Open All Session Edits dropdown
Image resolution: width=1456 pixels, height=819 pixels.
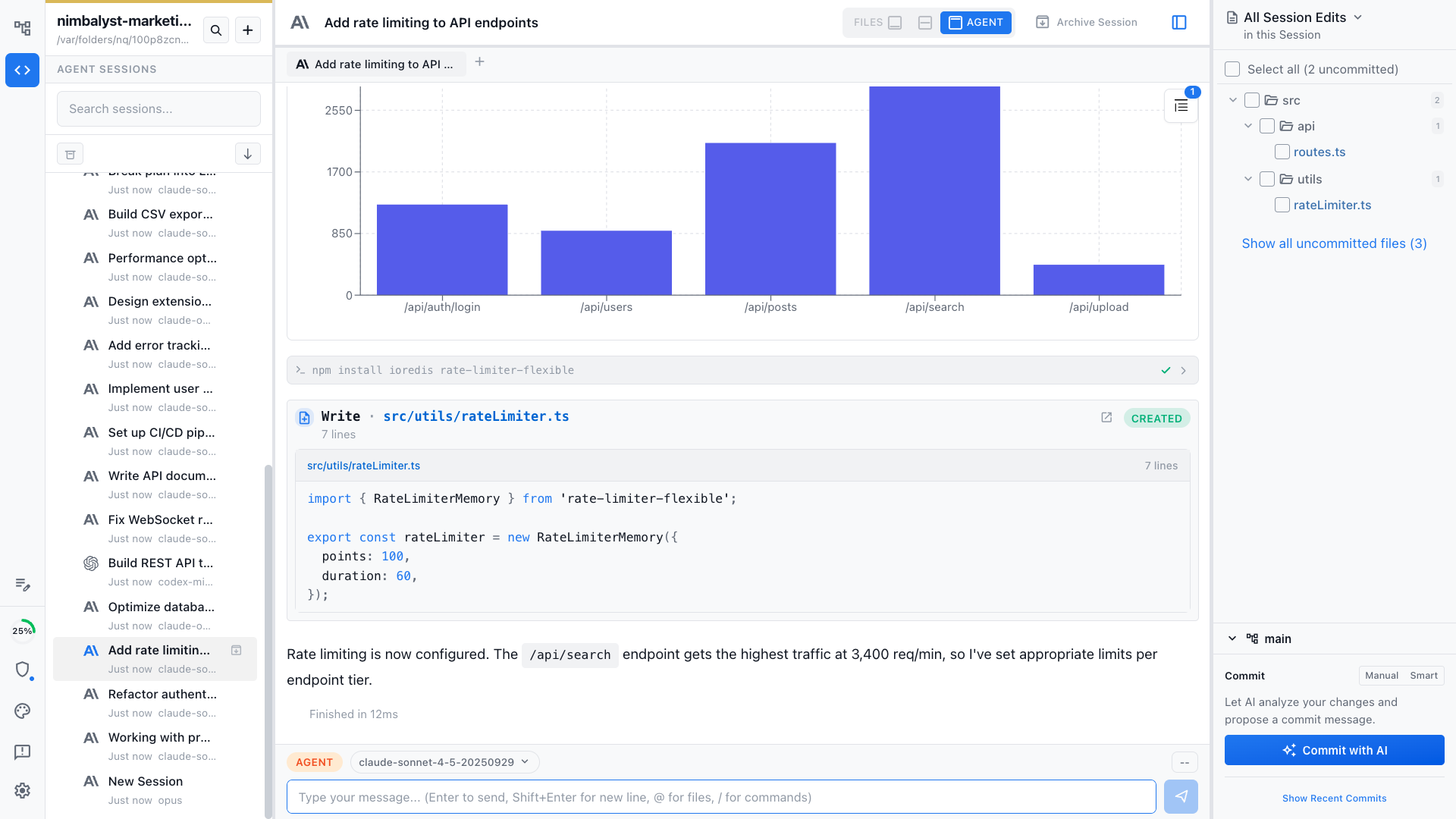(1303, 17)
